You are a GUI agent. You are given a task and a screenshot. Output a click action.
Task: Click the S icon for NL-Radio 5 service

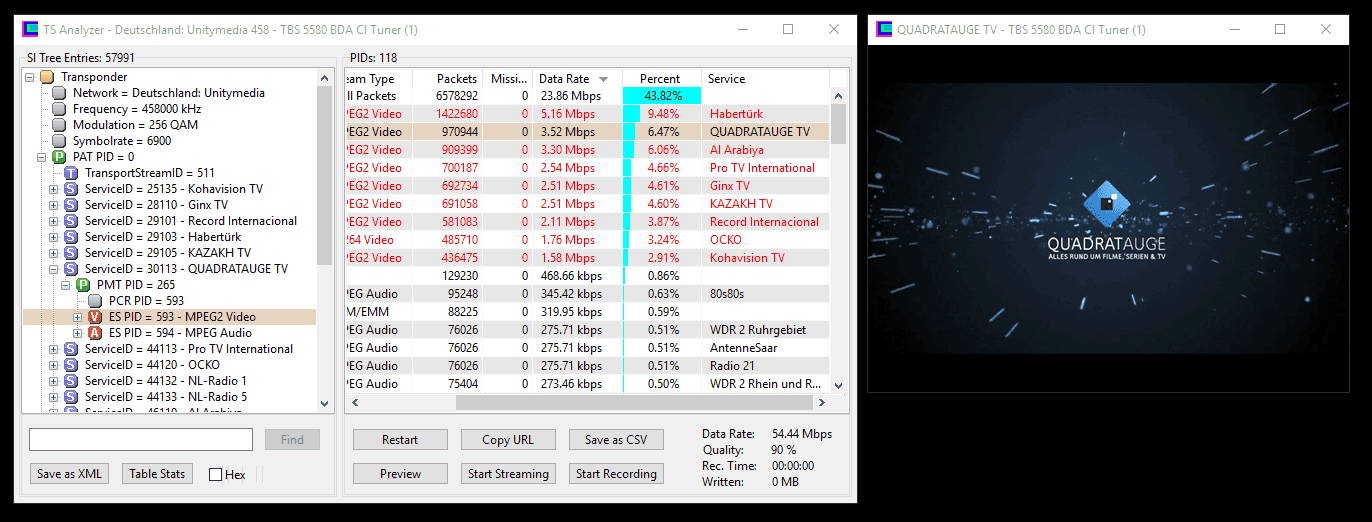pos(70,397)
